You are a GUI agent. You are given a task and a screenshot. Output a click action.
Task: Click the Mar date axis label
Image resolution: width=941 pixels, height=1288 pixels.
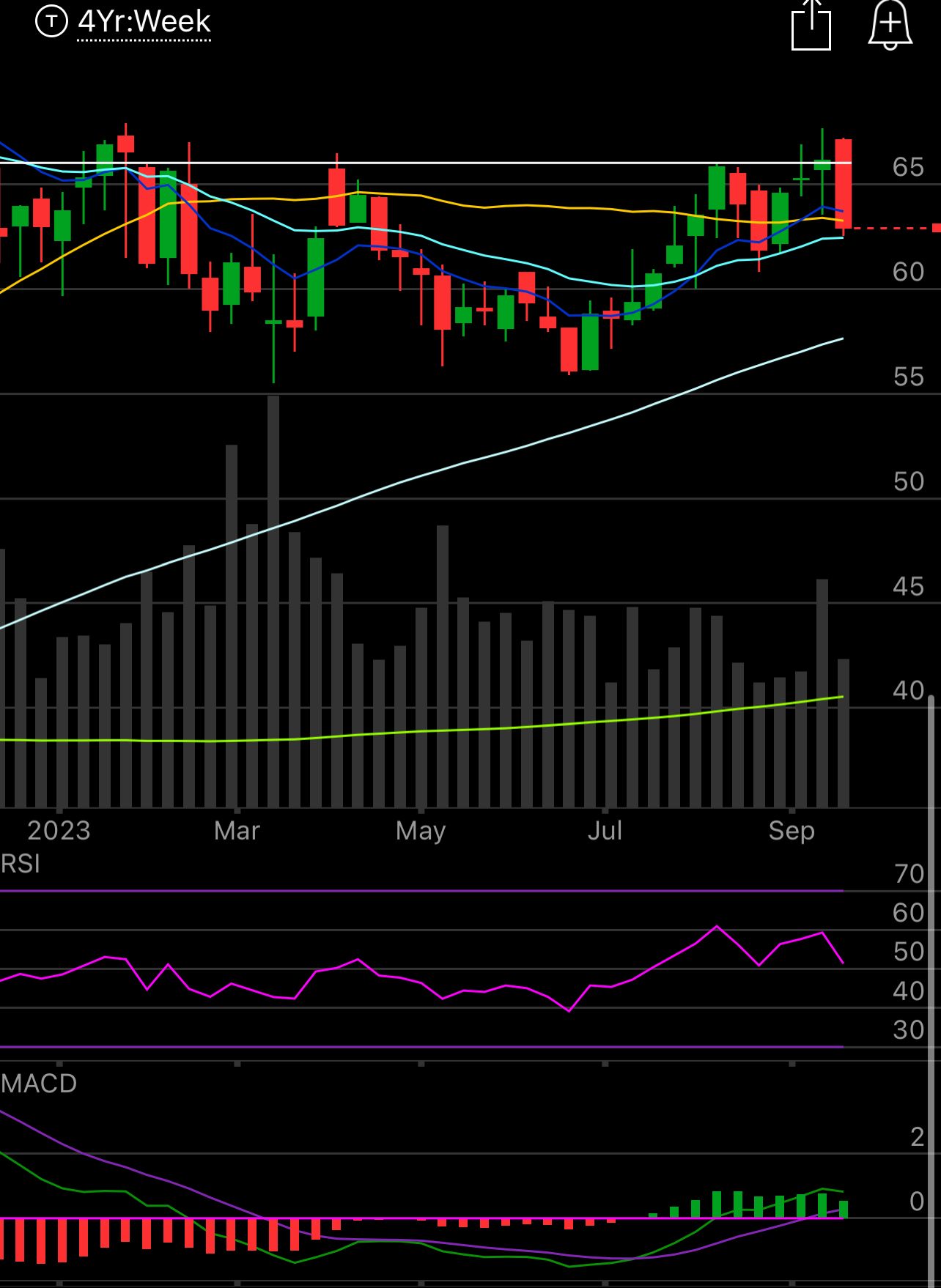(237, 831)
